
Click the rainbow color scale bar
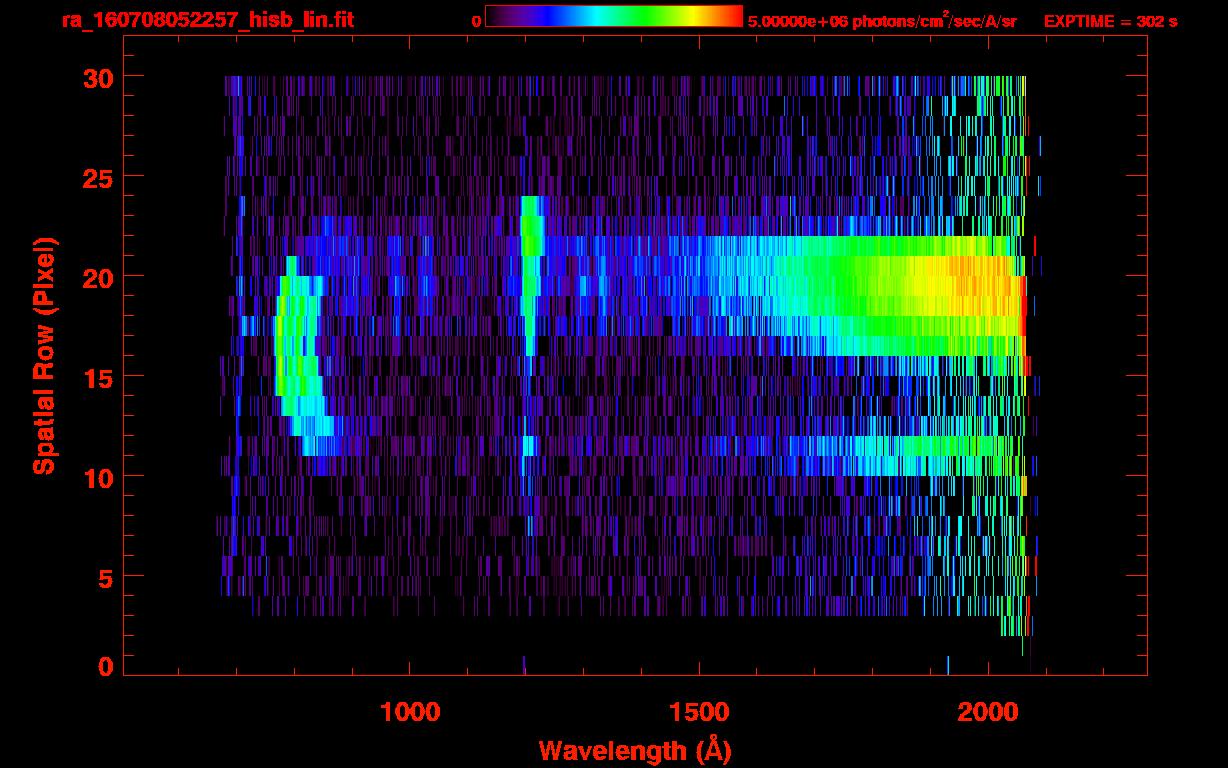pyautogui.click(x=613, y=16)
